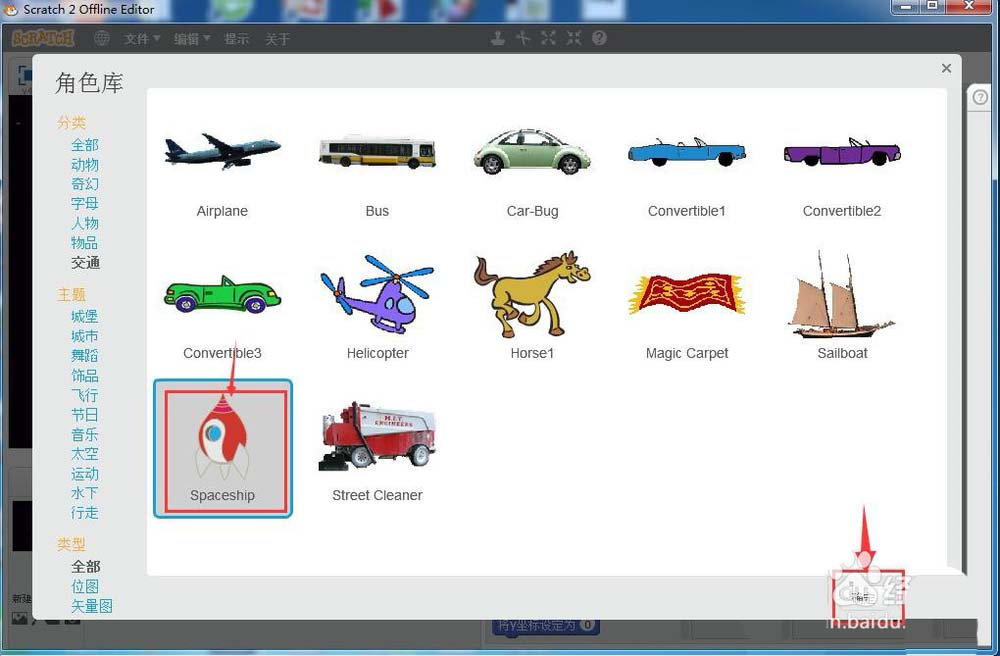Pick the blue Convertible1 sprite
Viewport: 1000px width, 656px height.
click(x=687, y=153)
